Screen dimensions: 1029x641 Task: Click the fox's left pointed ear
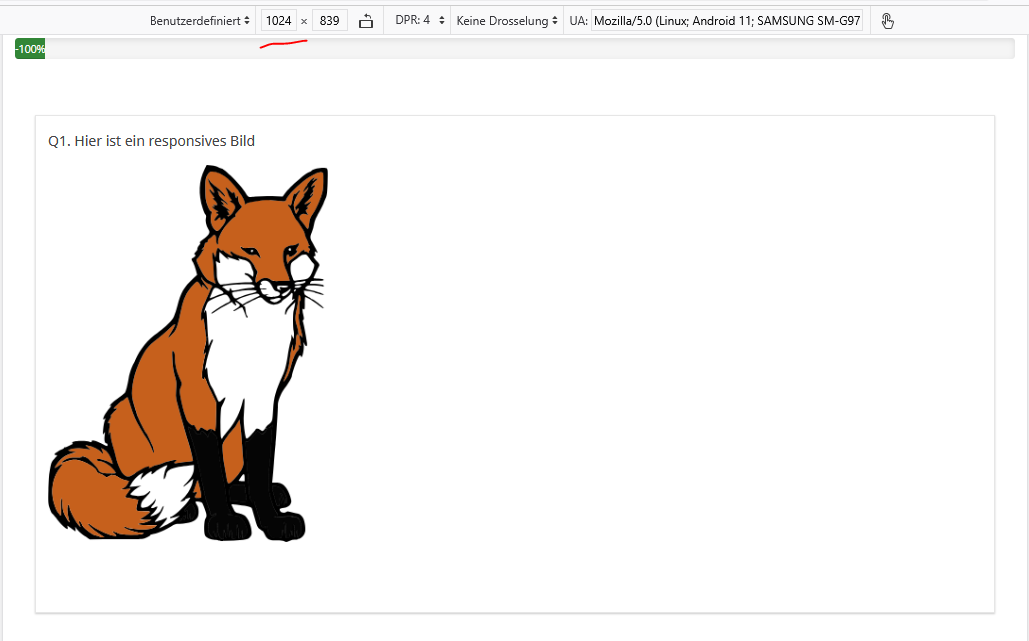point(219,192)
